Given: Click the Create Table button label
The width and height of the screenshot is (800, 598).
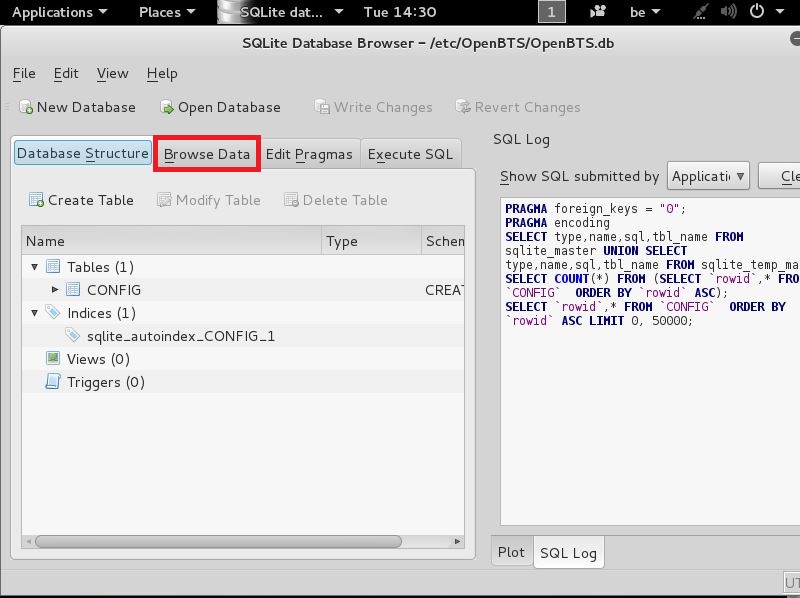Looking at the screenshot, I should pos(91,200).
